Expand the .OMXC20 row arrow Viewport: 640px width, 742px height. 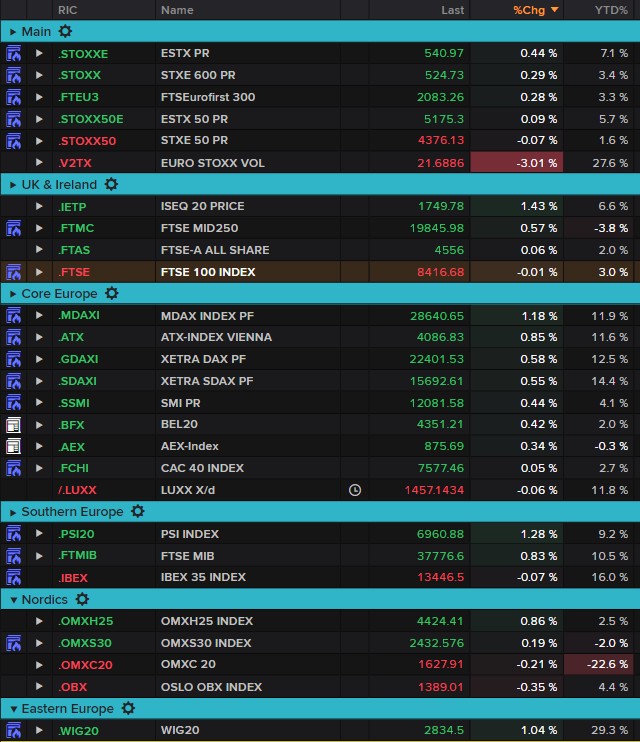click(39, 665)
